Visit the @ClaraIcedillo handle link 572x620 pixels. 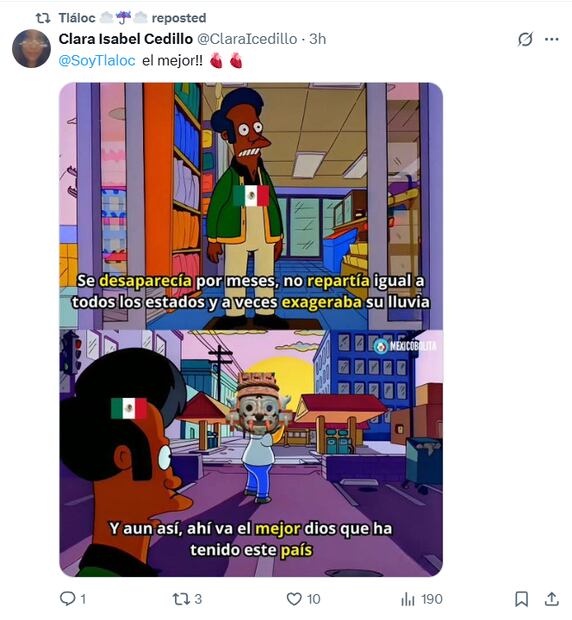(247, 39)
